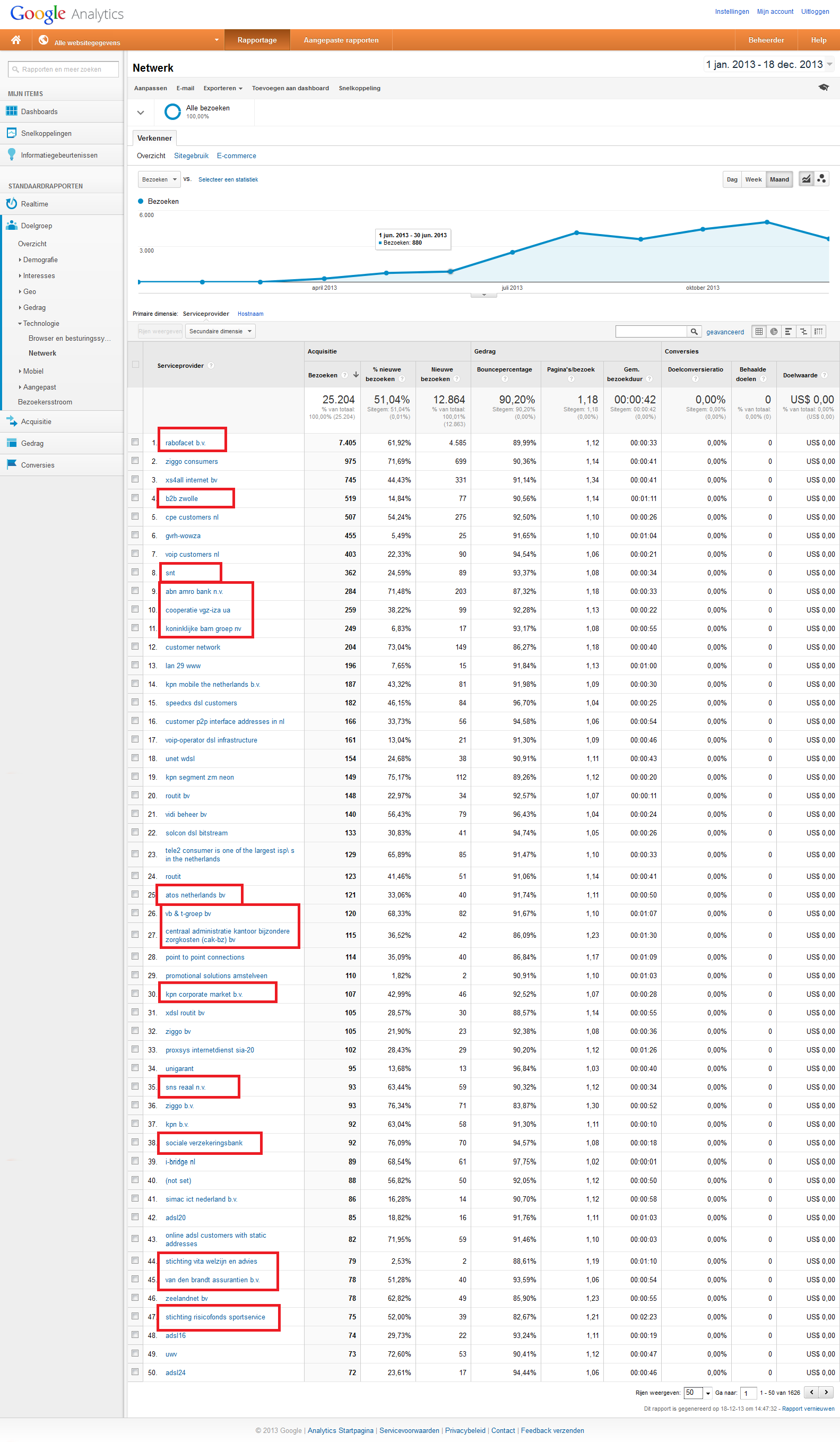Image resolution: width=840 pixels, height=1442 pixels.
Task: Tick the checkbox for cpe customers nl row
Action: [x=135, y=516]
